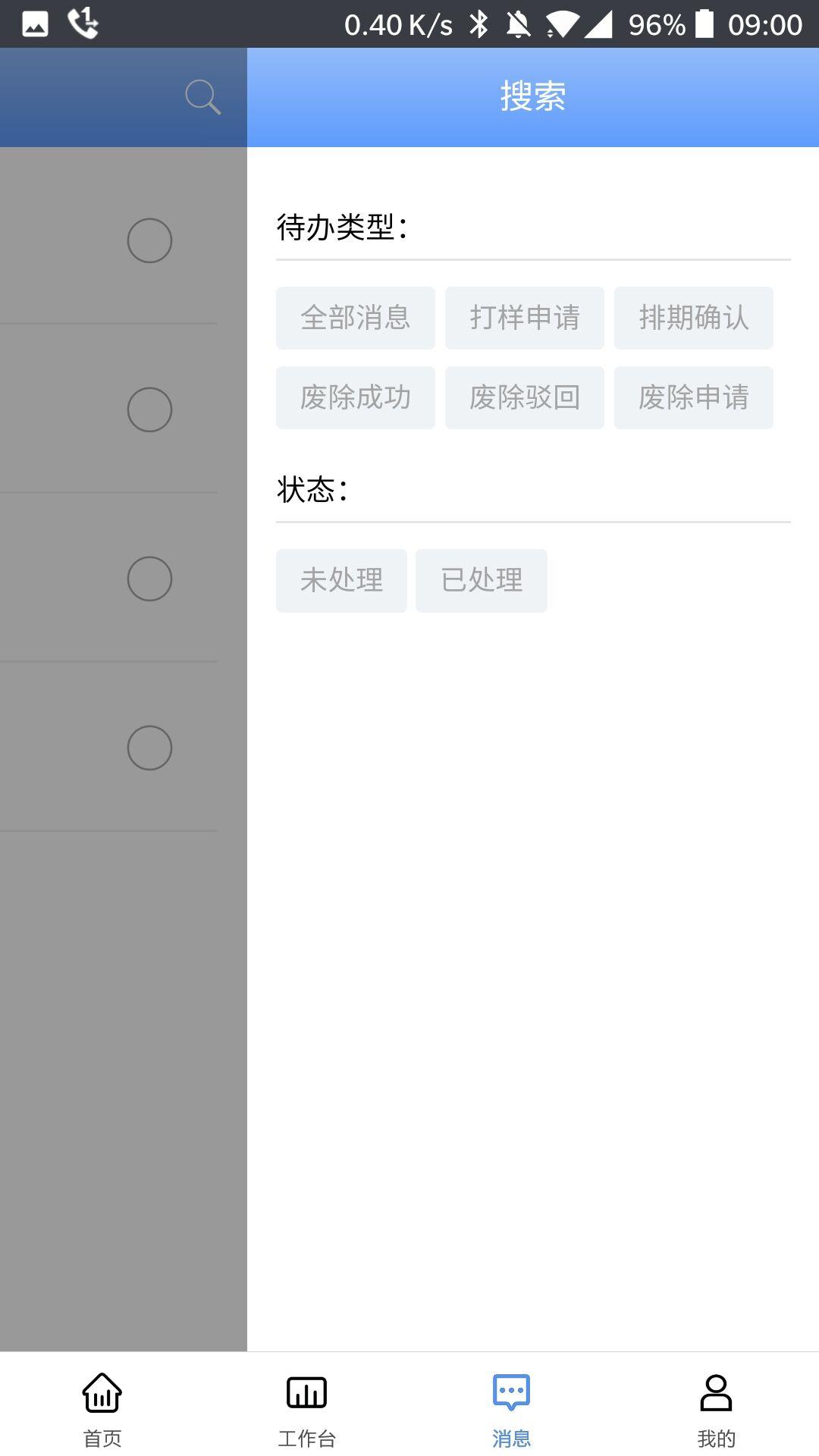The image size is (819, 1456).
Task: Select 废除成功 filter option
Action: click(355, 397)
